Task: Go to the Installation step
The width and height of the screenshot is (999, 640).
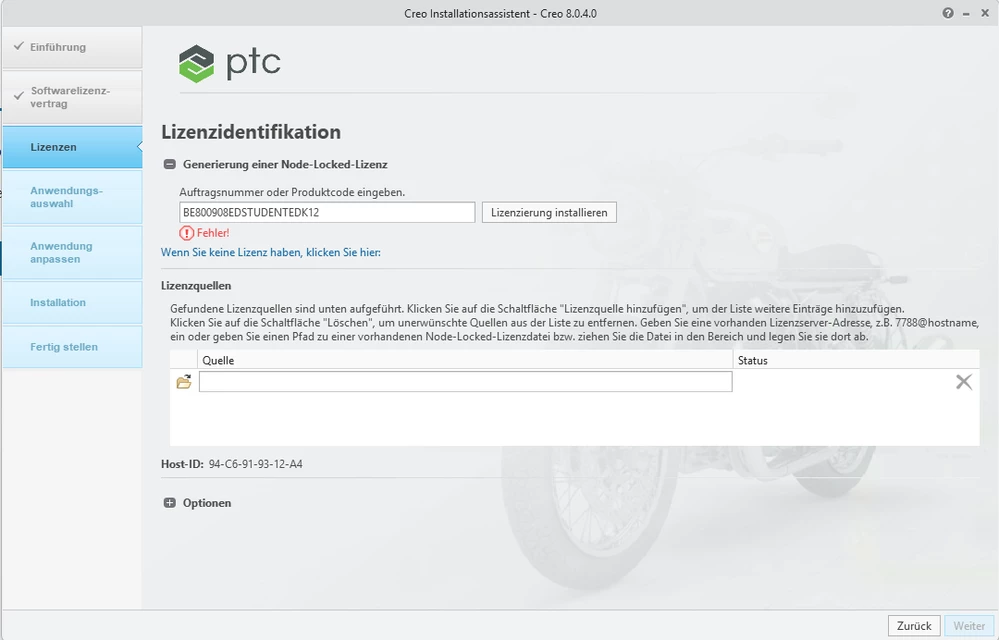Action: tap(60, 302)
